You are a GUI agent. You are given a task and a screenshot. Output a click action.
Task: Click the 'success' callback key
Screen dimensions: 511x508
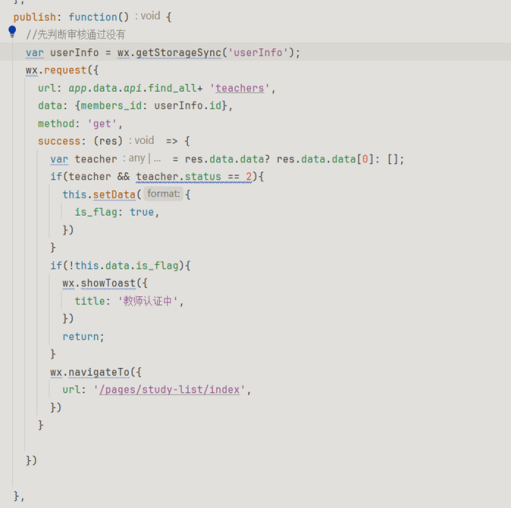pos(59,141)
